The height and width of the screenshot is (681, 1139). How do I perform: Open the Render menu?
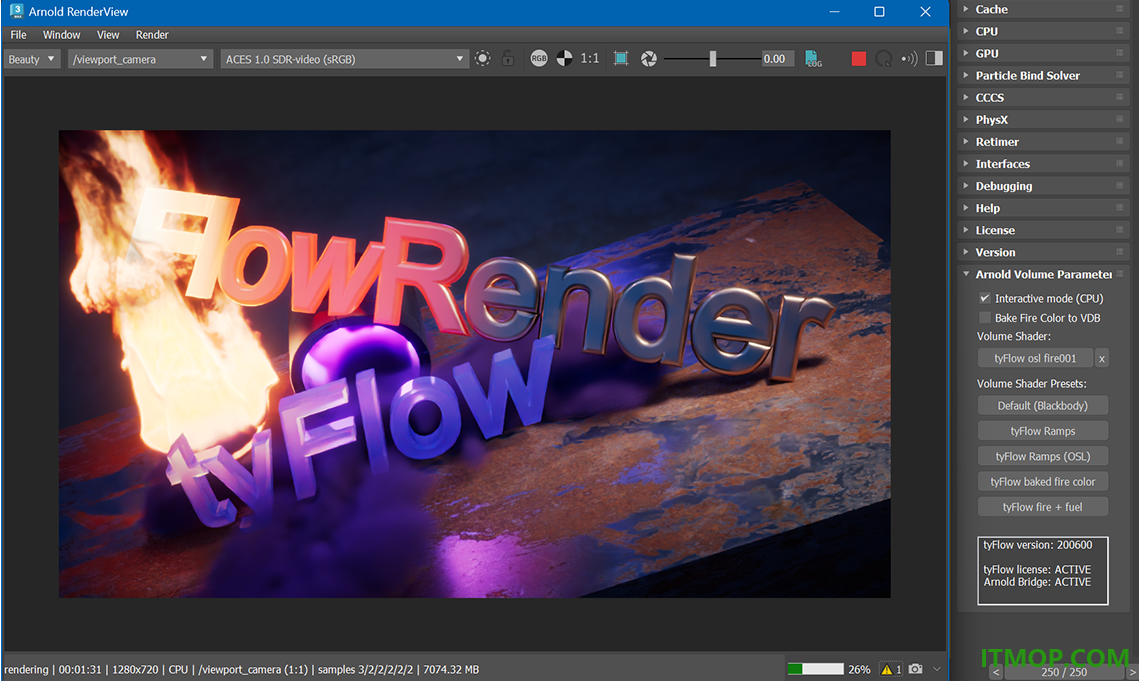point(152,35)
